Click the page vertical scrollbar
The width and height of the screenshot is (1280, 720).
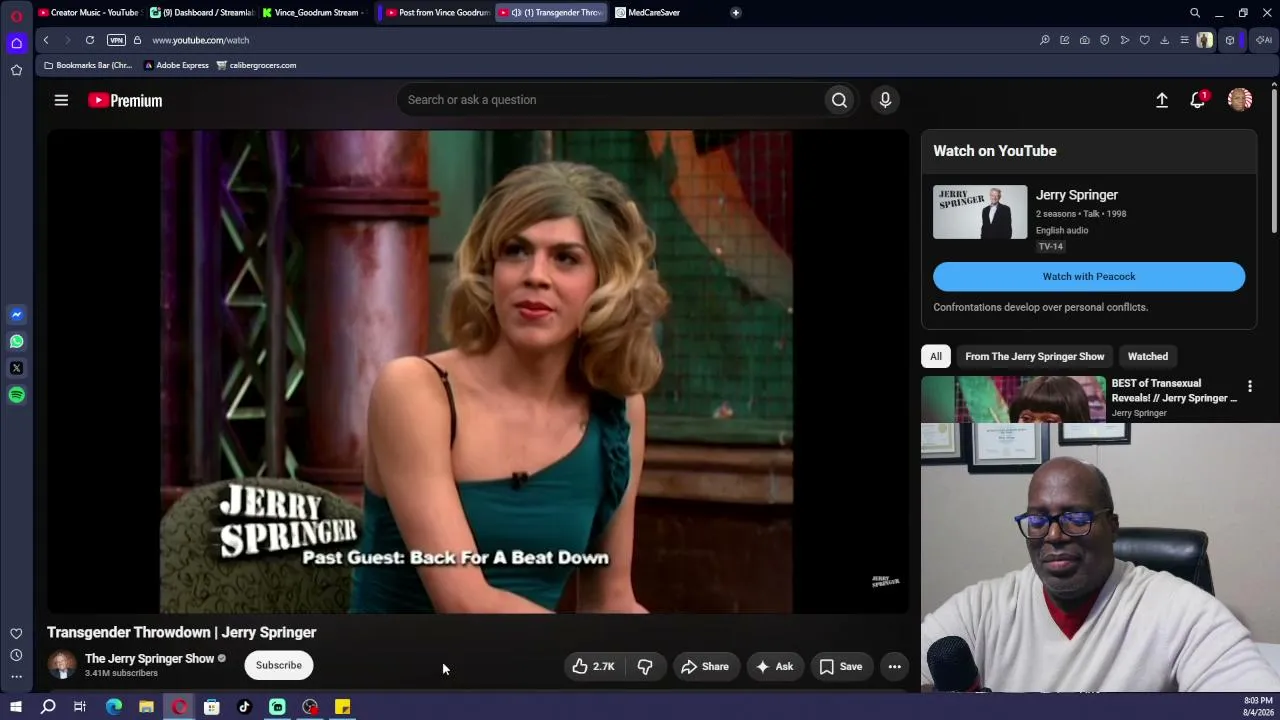pyautogui.click(x=1274, y=160)
